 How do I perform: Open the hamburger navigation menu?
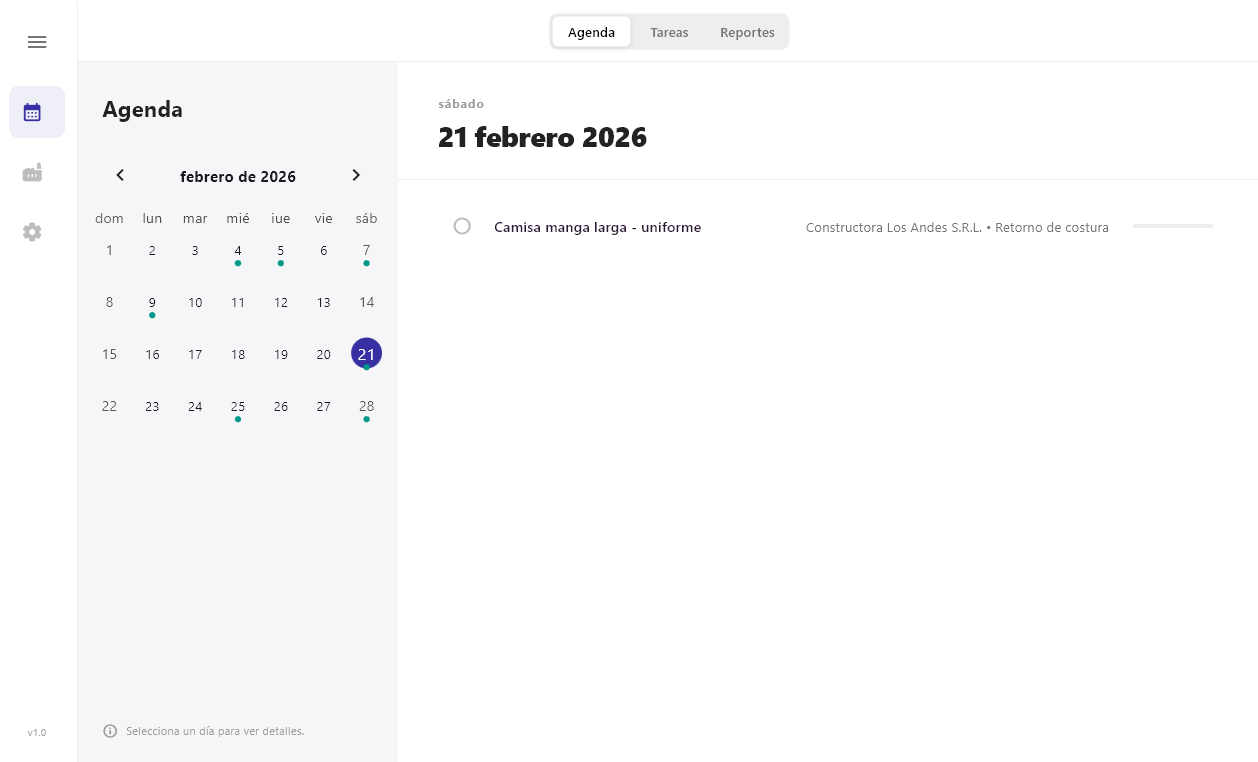pyautogui.click(x=37, y=42)
